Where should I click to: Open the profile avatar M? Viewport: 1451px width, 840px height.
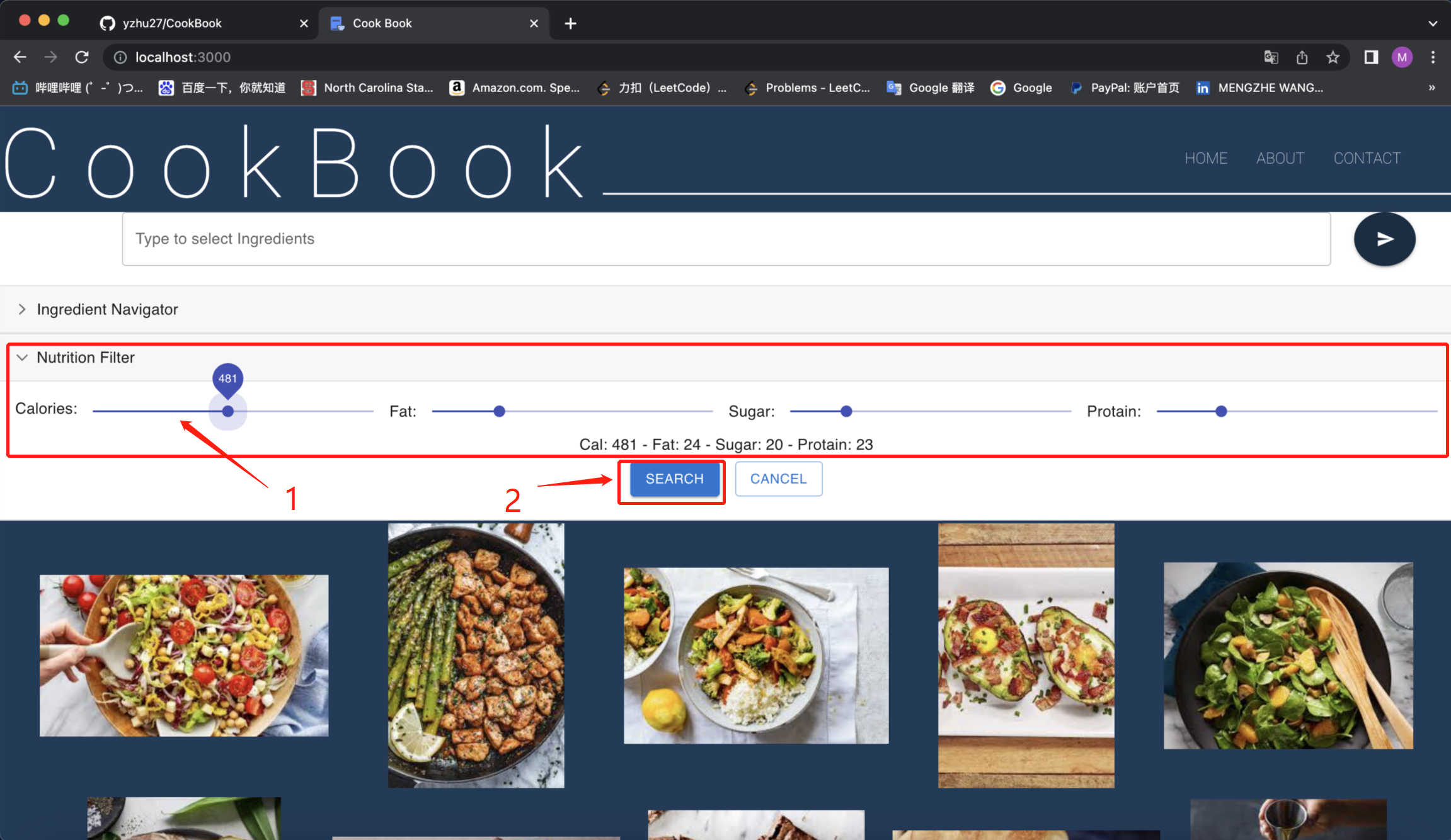click(x=1402, y=57)
